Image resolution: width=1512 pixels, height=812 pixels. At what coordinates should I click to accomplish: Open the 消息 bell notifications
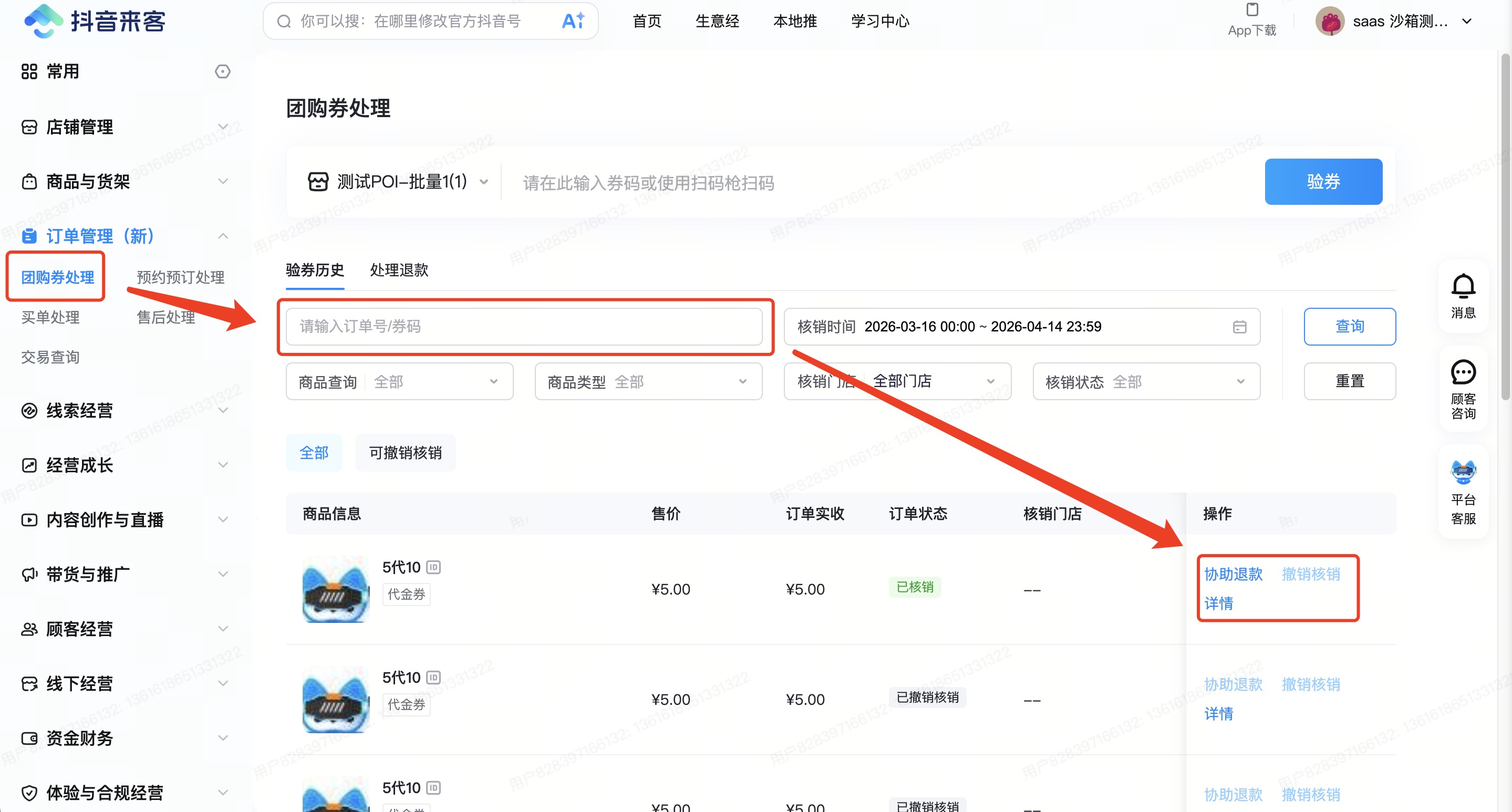pos(1463,286)
